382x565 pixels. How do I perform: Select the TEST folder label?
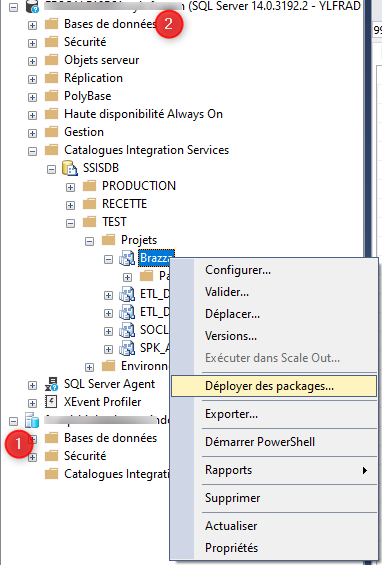pos(114,222)
